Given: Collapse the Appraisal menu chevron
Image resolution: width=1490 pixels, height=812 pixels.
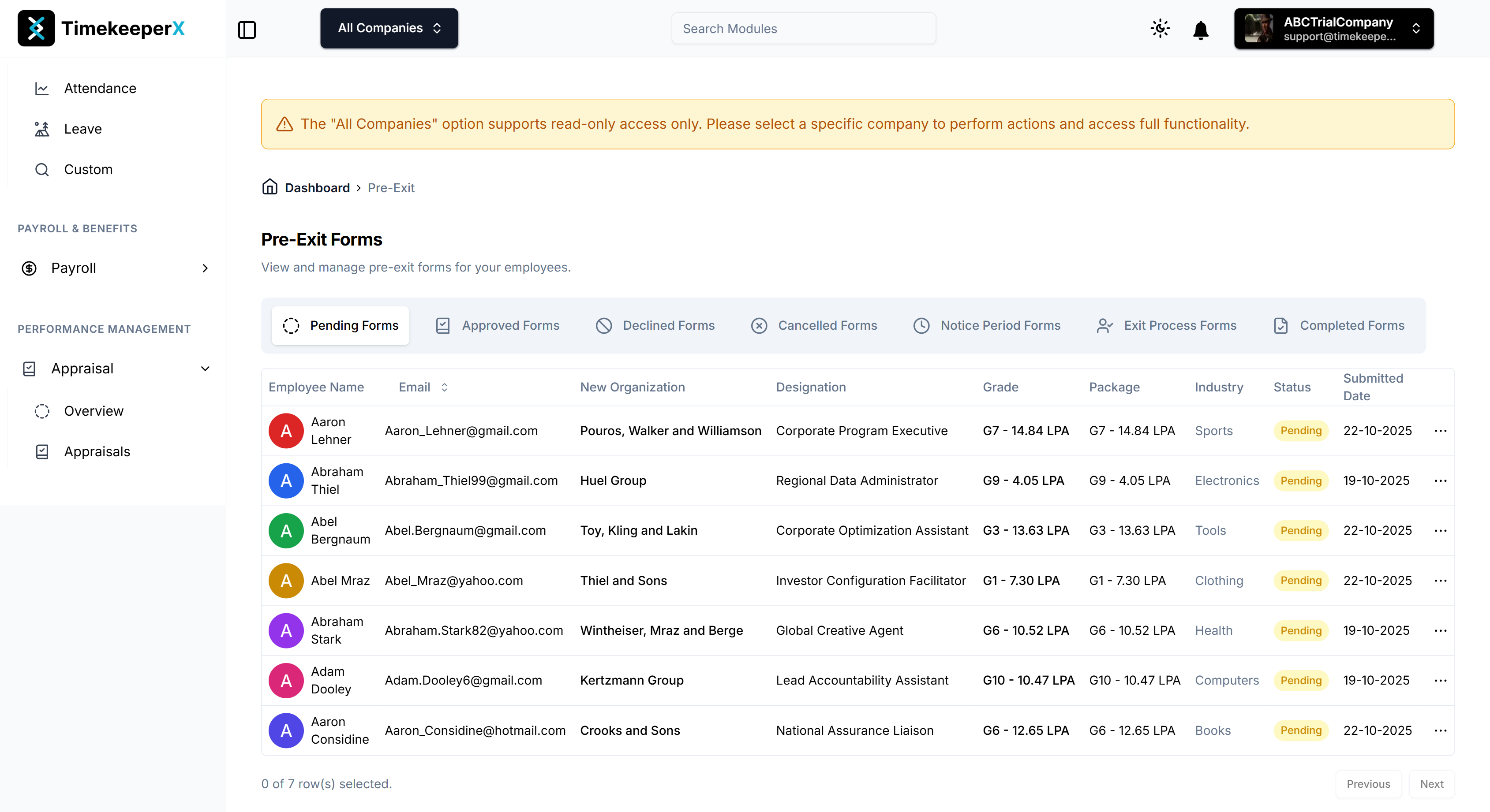Looking at the screenshot, I should 205,369.
